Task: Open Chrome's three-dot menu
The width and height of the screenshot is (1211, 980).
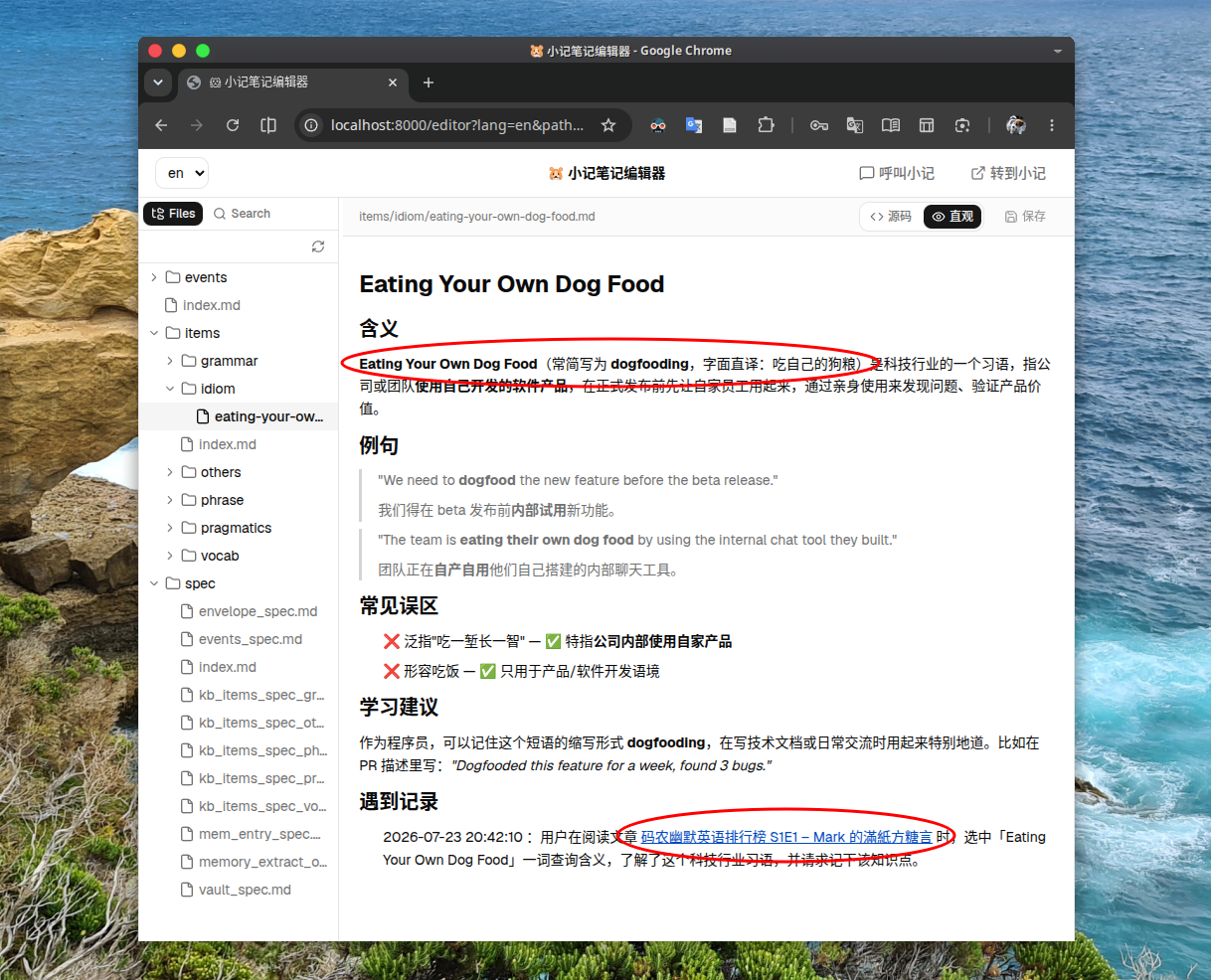Action: (x=1052, y=125)
